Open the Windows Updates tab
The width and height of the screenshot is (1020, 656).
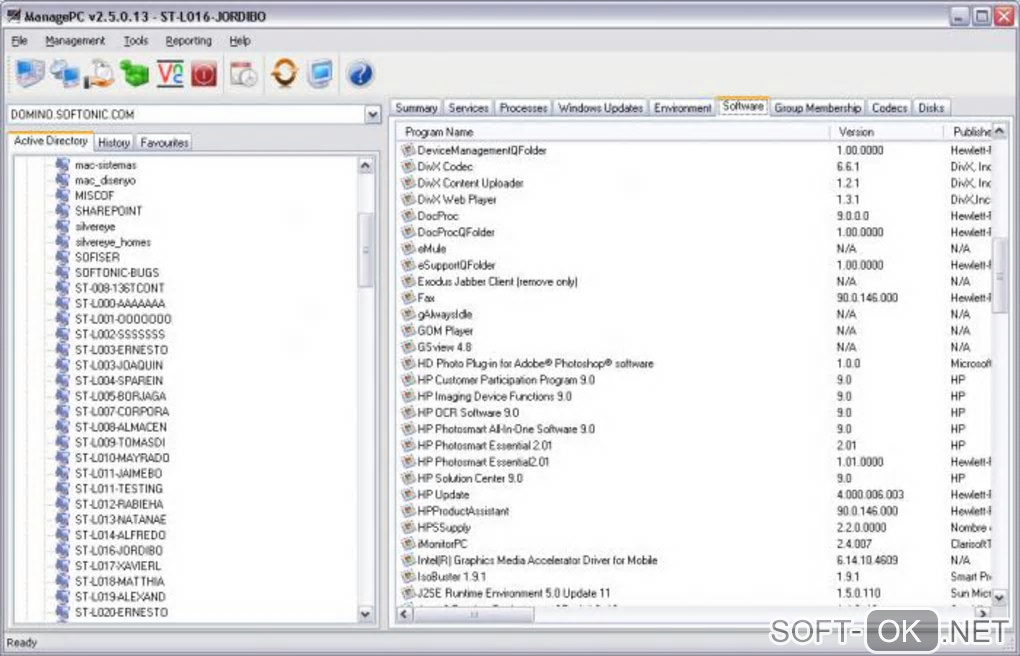(600, 108)
